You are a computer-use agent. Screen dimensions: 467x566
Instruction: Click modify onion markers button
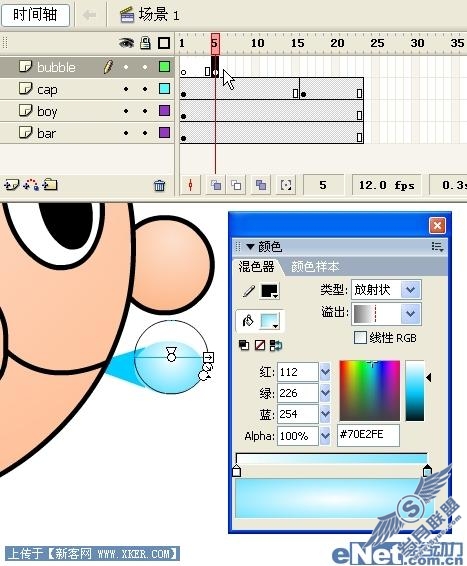coord(286,186)
